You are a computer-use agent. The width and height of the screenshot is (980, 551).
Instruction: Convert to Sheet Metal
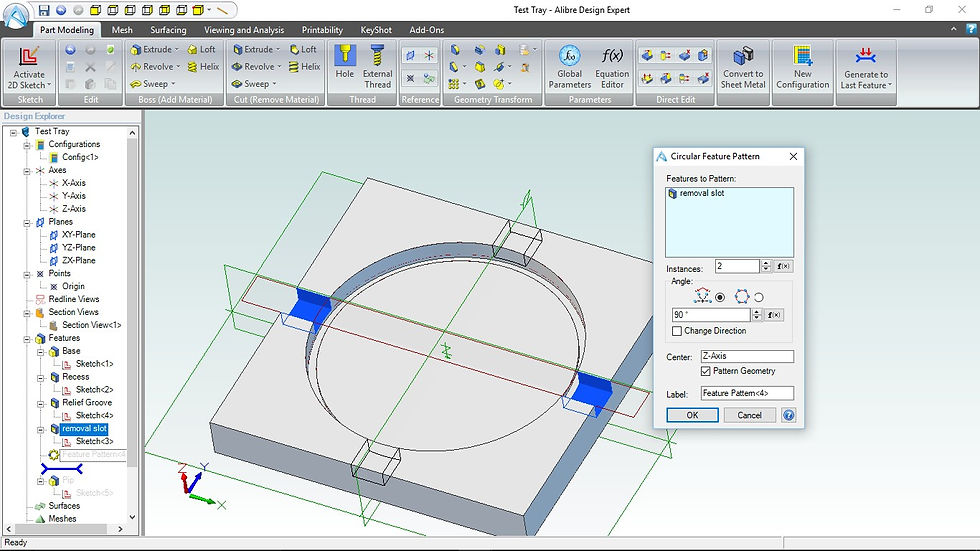[x=742, y=66]
